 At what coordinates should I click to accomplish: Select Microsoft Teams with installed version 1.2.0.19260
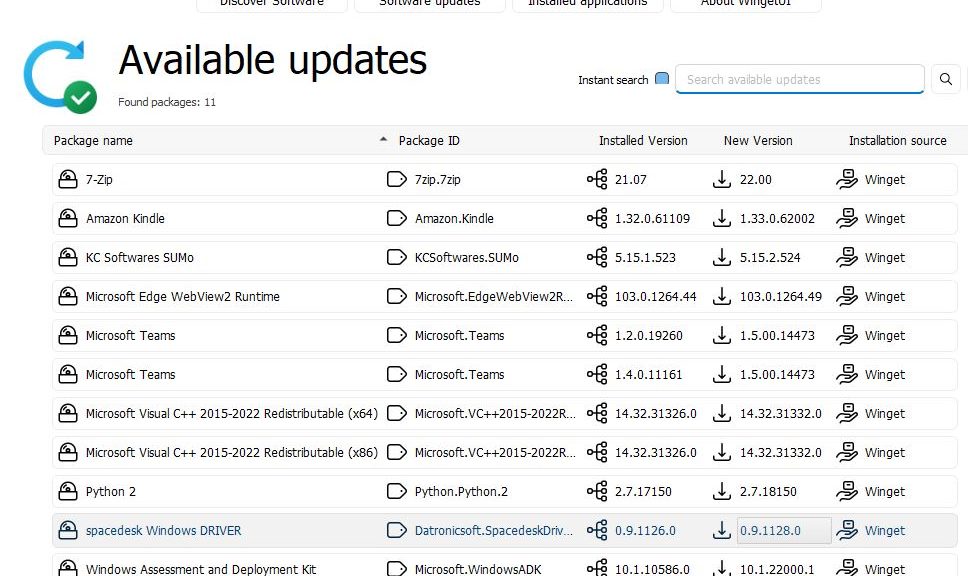[130, 335]
